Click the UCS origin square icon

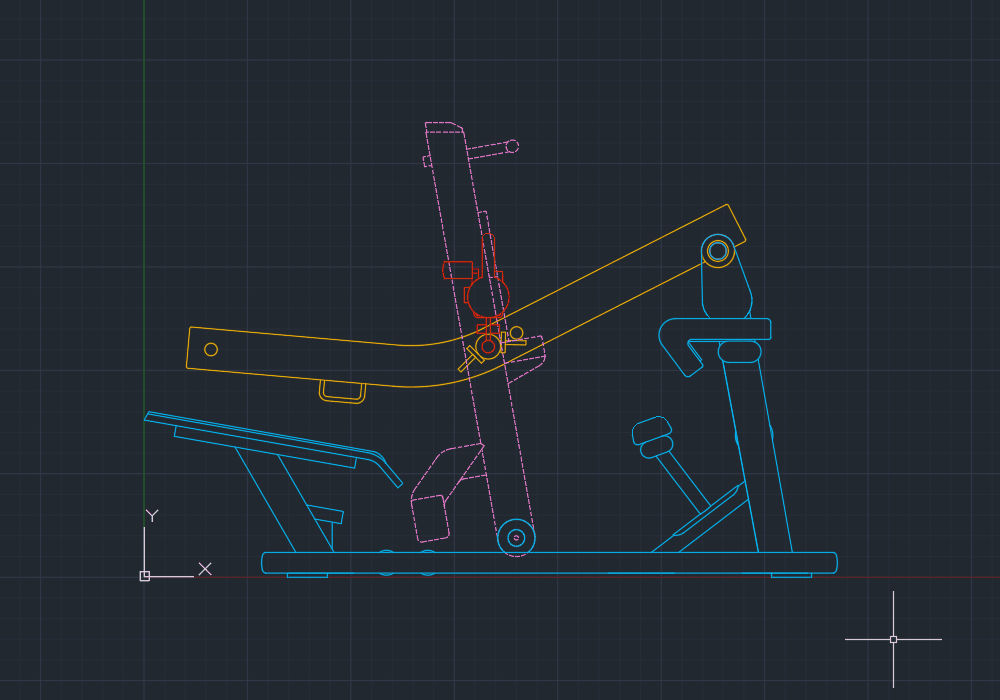click(146, 574)
